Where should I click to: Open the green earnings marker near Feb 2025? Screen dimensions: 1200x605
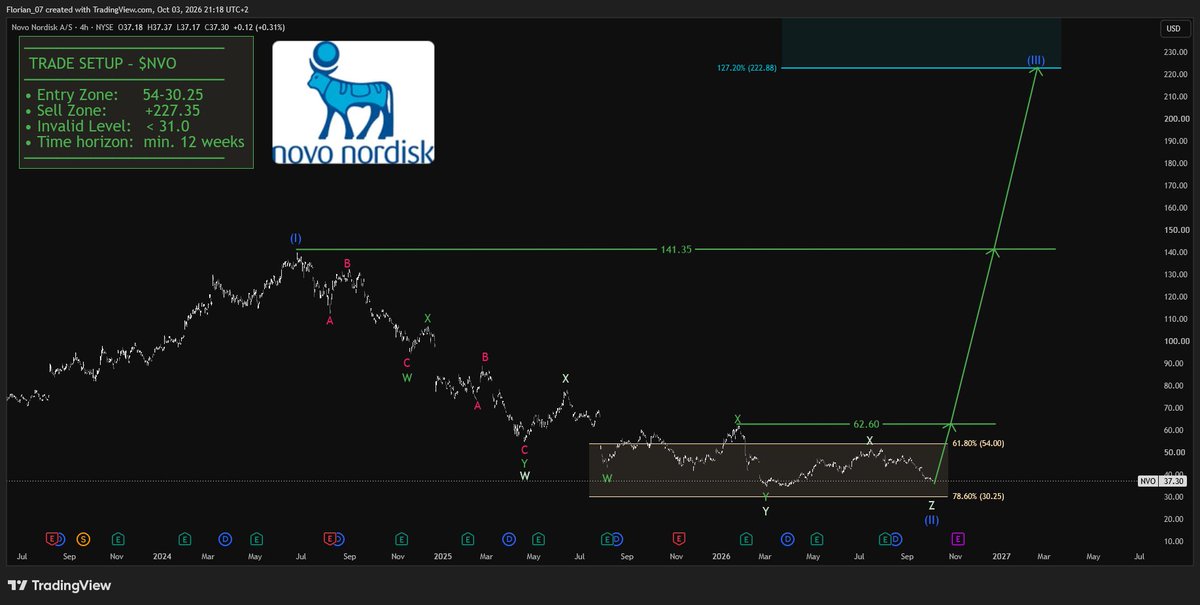point(469,539)
